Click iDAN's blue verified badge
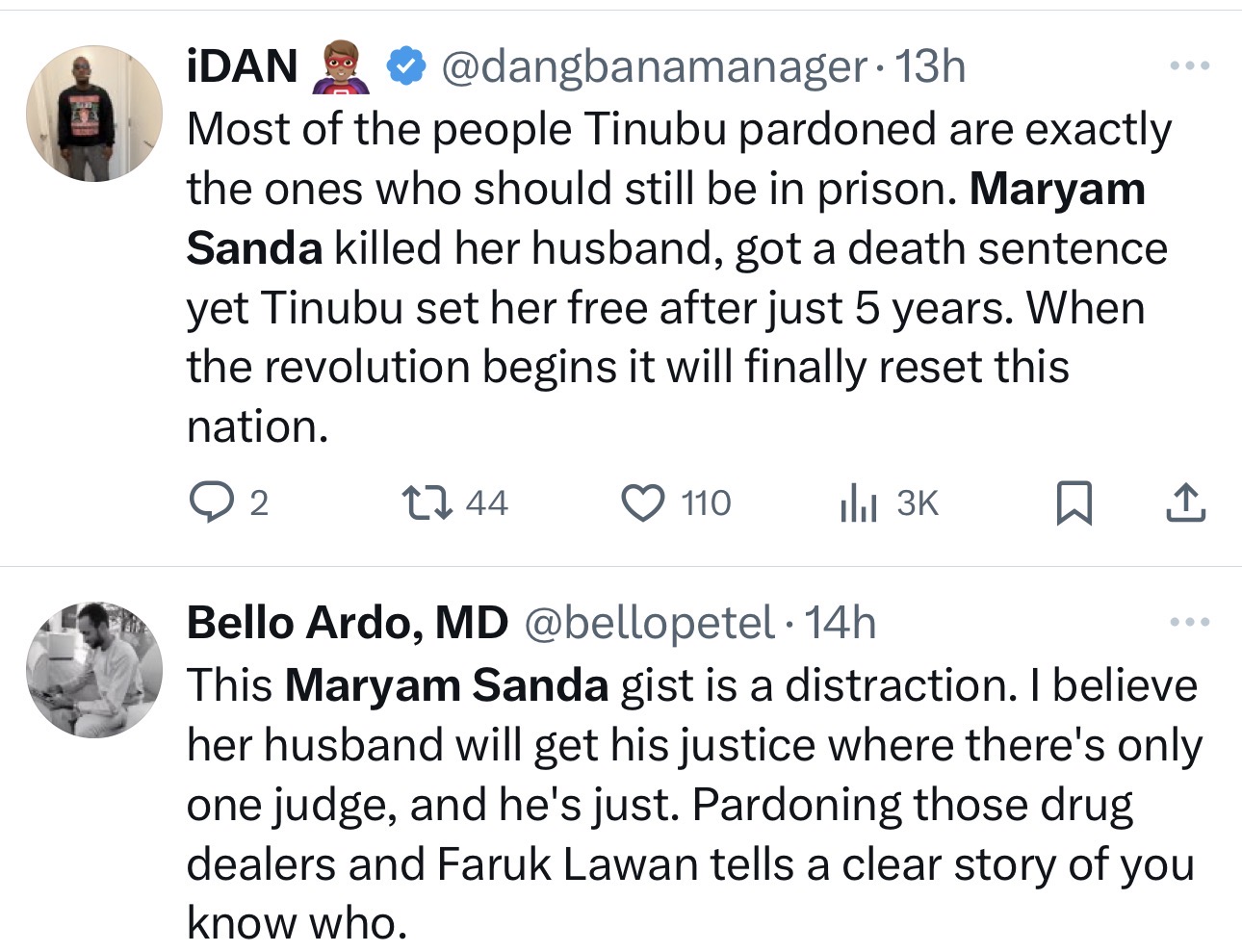The width and height of the screenshot is (1242, 952). pos(406,66)
